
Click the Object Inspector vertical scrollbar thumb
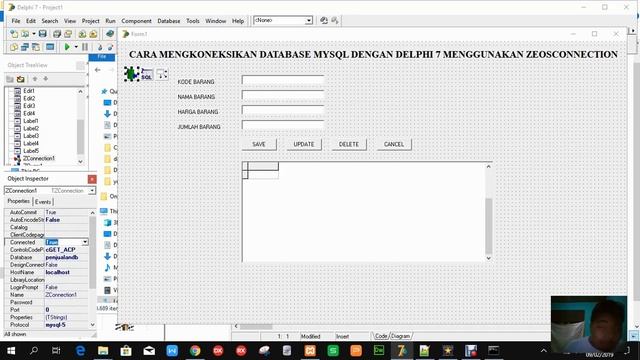pyautogui.click(x=93, y=253)
